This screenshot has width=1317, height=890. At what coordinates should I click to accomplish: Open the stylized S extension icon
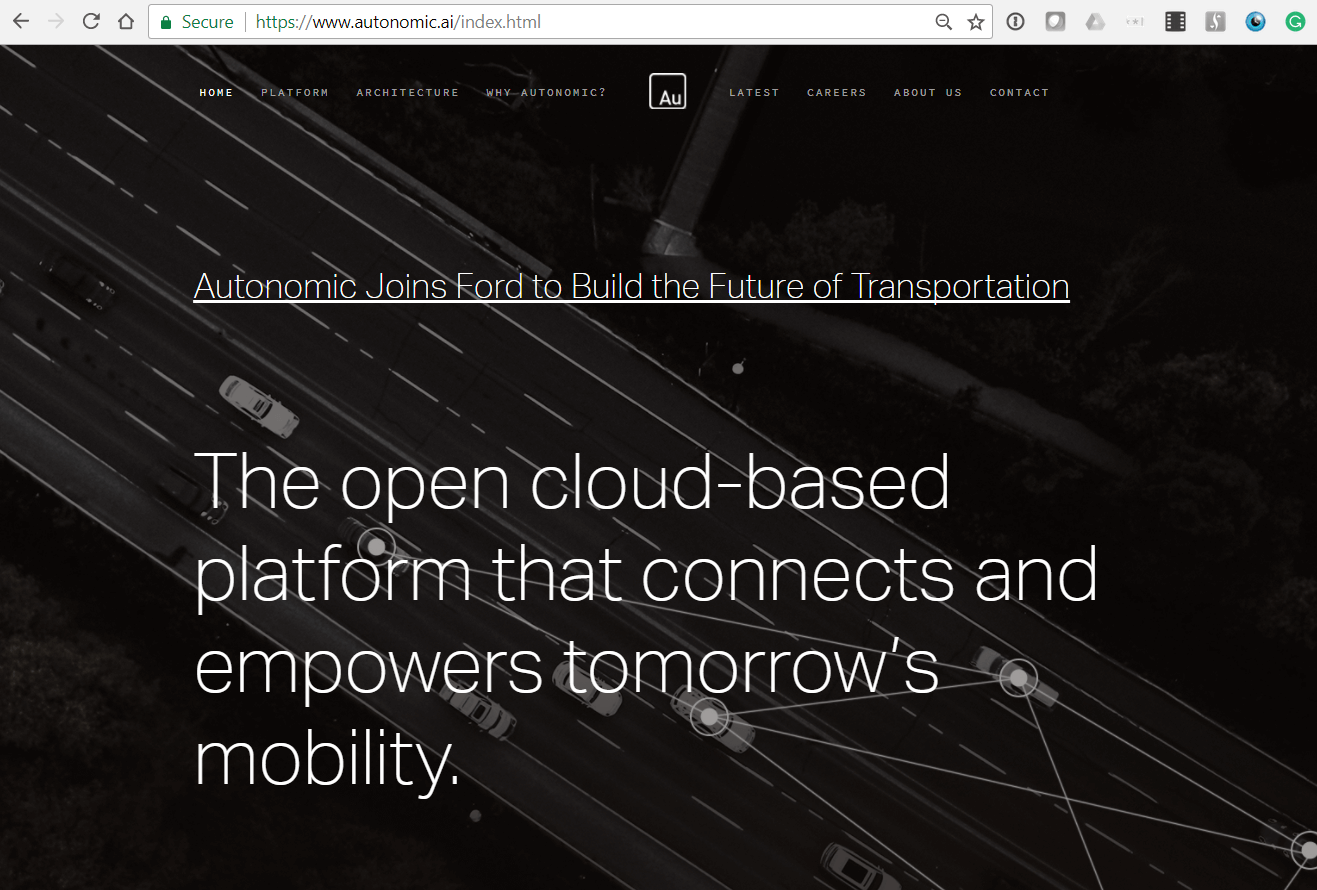pos(1215,20)
